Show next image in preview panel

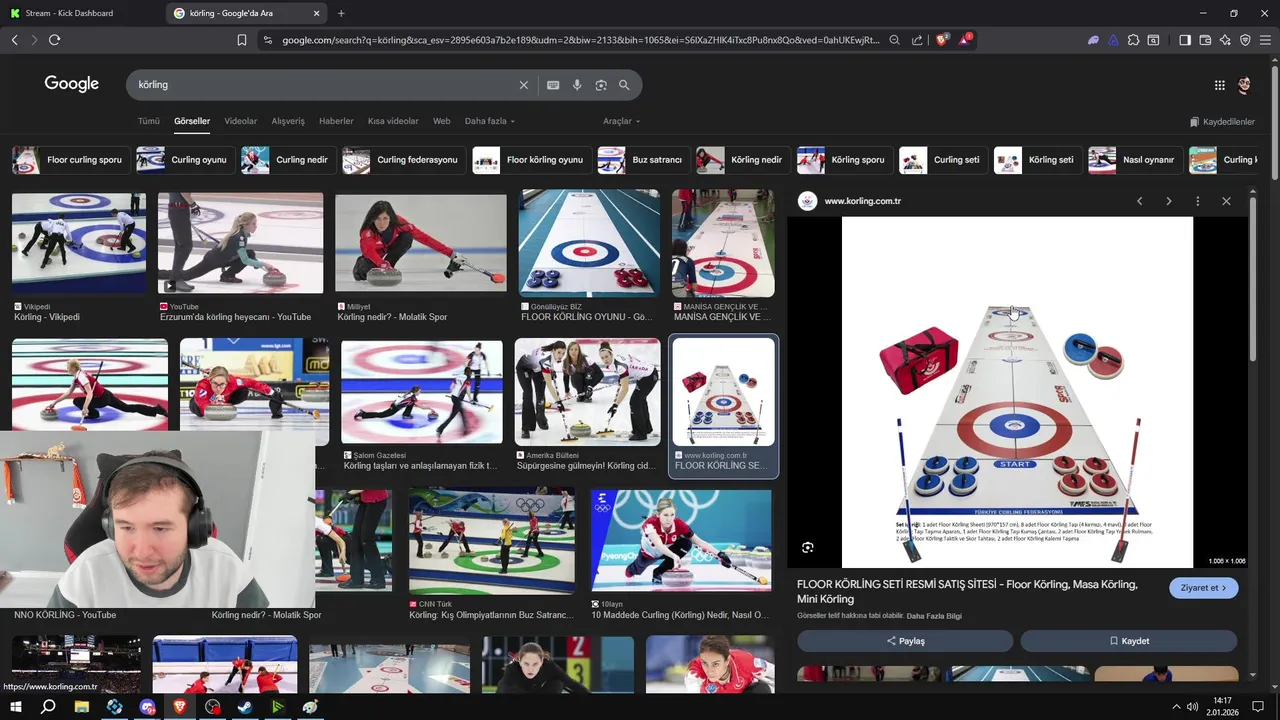(1168, 201)
